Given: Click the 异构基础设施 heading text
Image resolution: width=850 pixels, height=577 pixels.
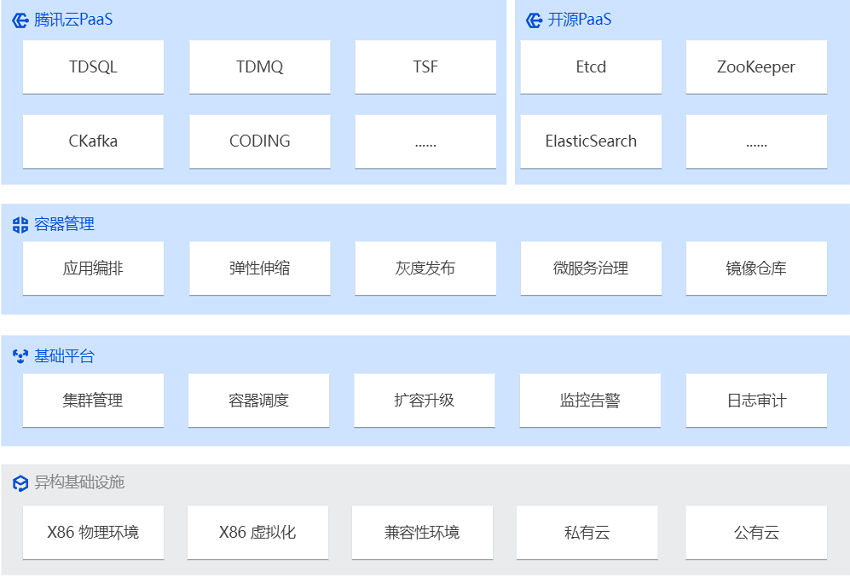Looking at the screenshot, I should pos(80,482).
